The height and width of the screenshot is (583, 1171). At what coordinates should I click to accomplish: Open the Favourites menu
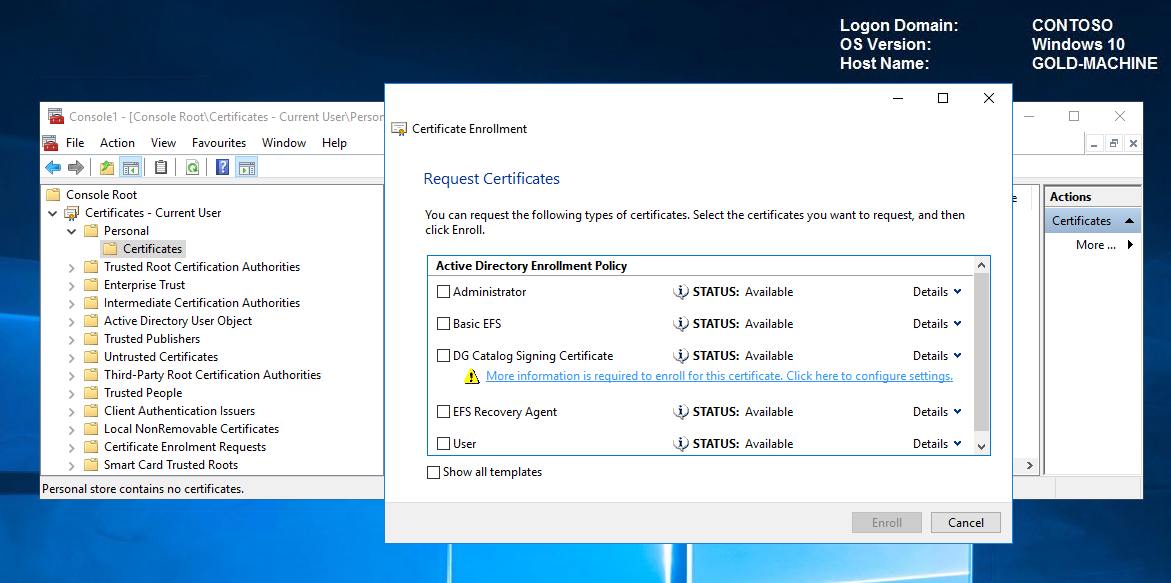[x=219, y=143]
